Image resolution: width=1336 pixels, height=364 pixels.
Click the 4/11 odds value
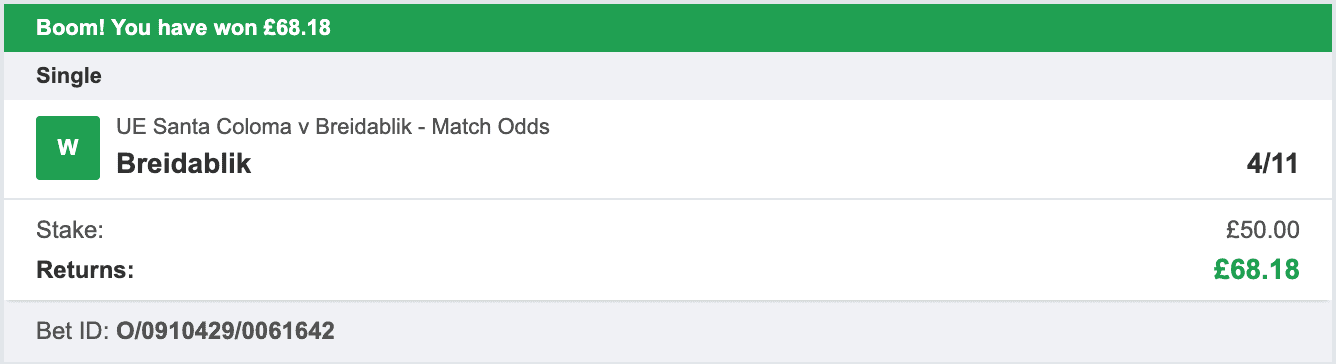click(x=1271, y=163)
